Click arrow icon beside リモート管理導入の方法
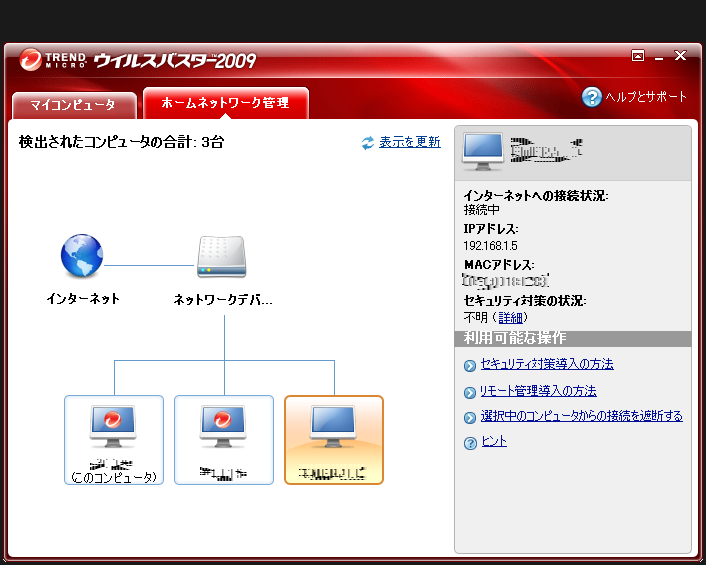 [x=470, y=393]
